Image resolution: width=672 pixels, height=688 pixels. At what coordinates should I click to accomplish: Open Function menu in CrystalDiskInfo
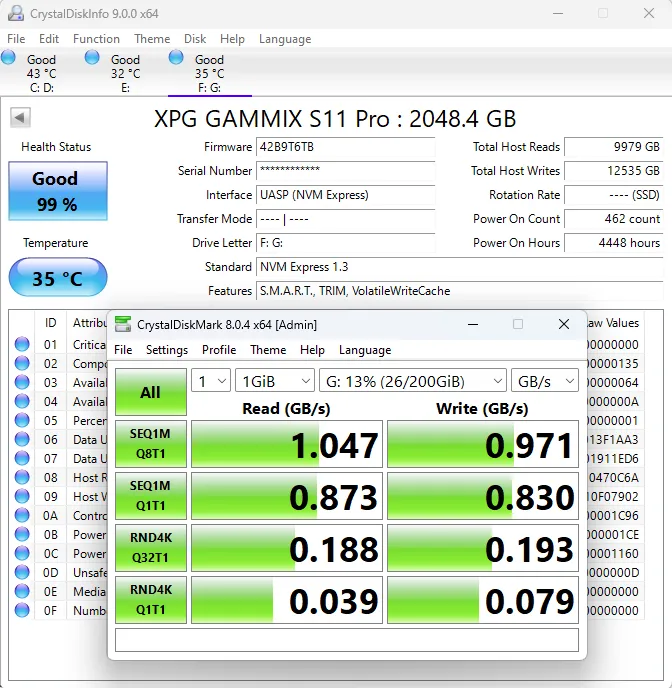(96, 39)
